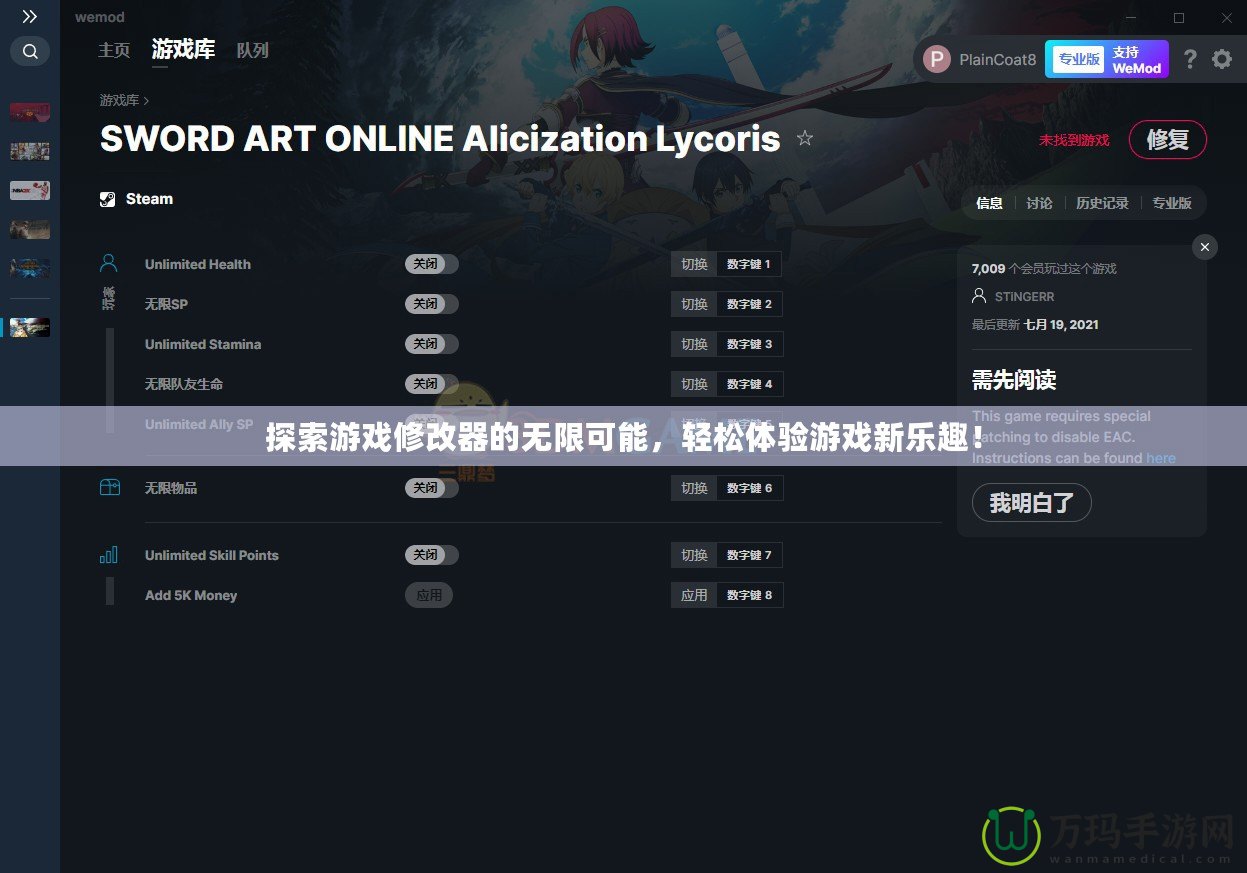The width and height of the screenshot is (1247, 873).
Task: Select the second game thumbnail in sidebar
Action: click(30, 151)
